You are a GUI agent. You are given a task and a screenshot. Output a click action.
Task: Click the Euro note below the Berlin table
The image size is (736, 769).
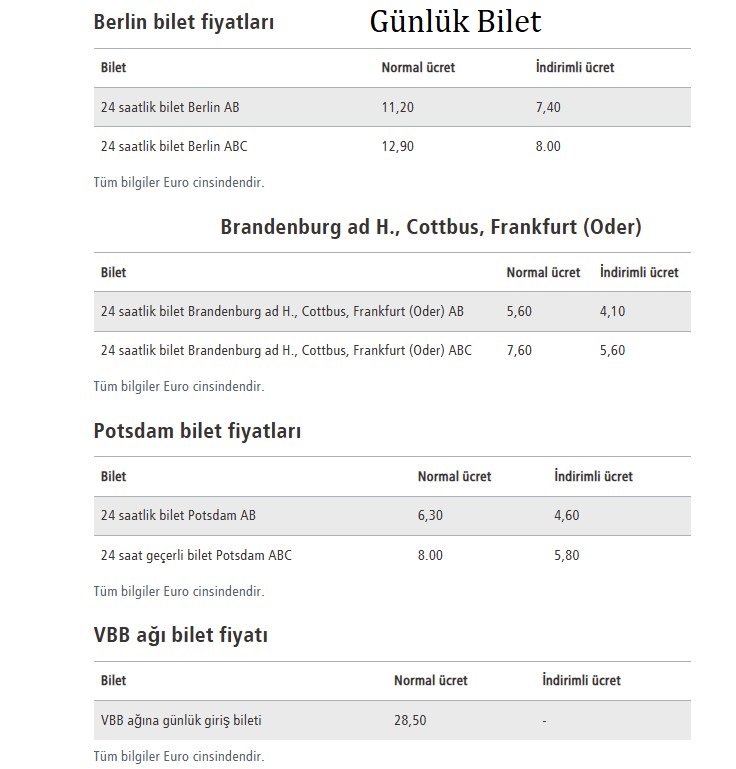tap(179, 182)
